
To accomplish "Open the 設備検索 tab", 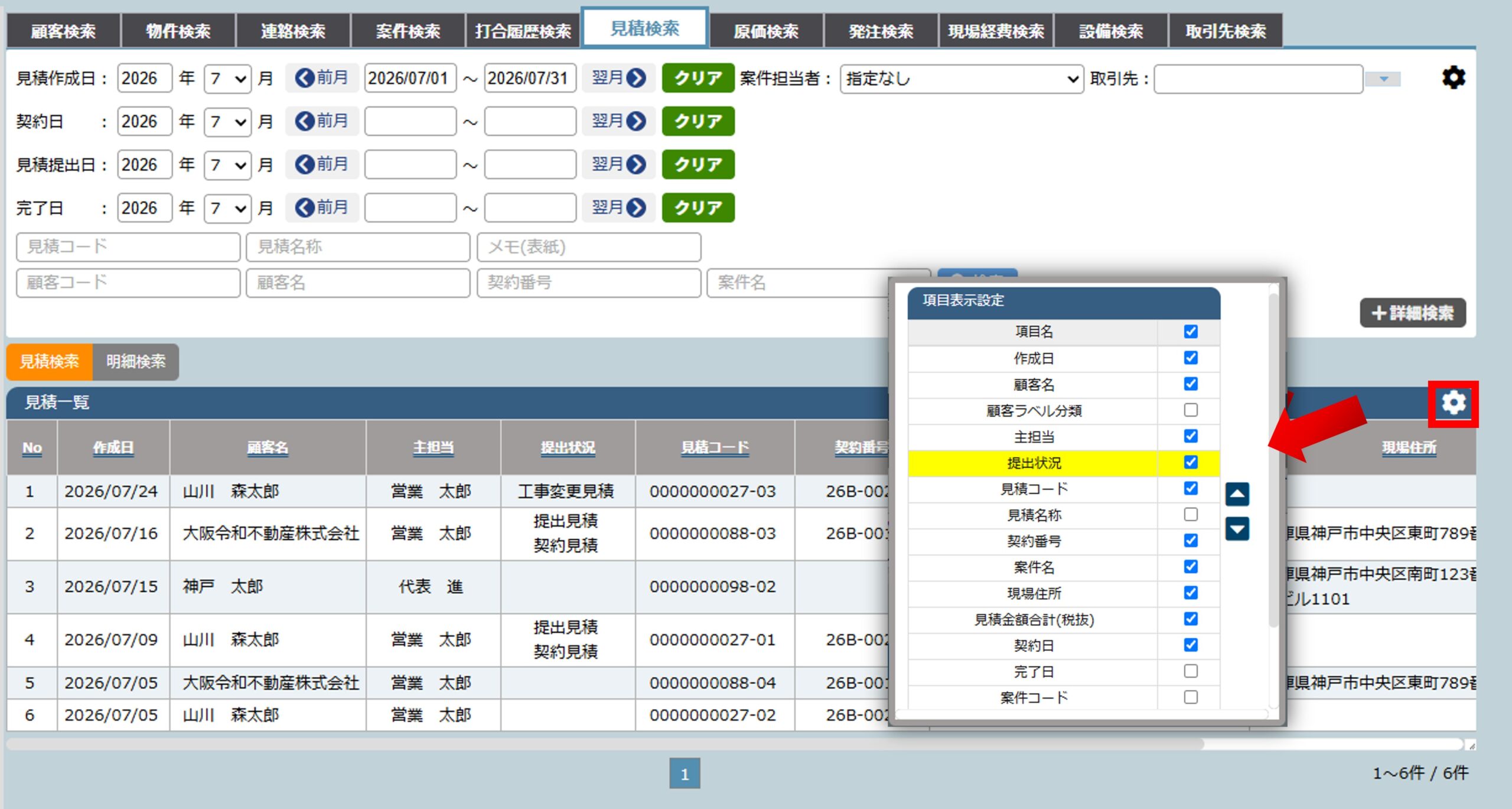I will (1111, 31).
